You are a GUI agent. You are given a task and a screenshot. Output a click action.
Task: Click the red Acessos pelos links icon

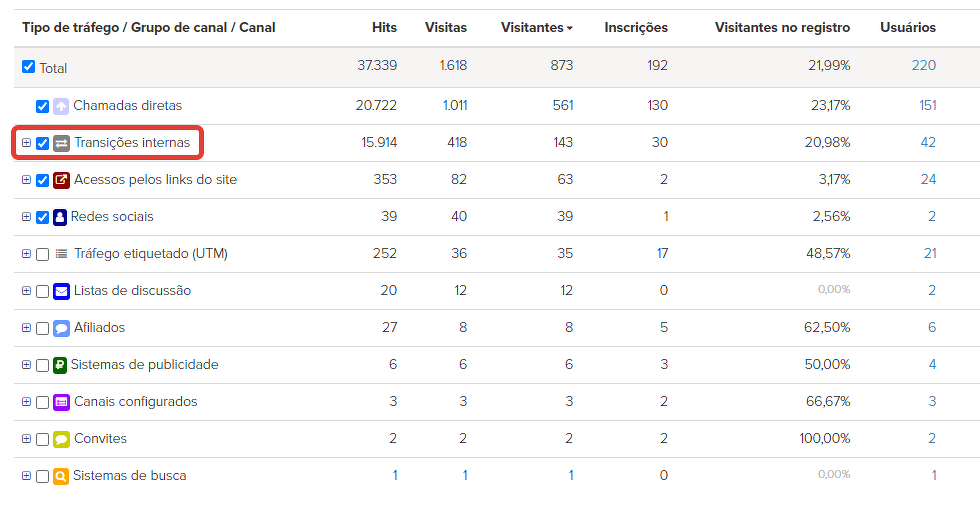point(61,180)
